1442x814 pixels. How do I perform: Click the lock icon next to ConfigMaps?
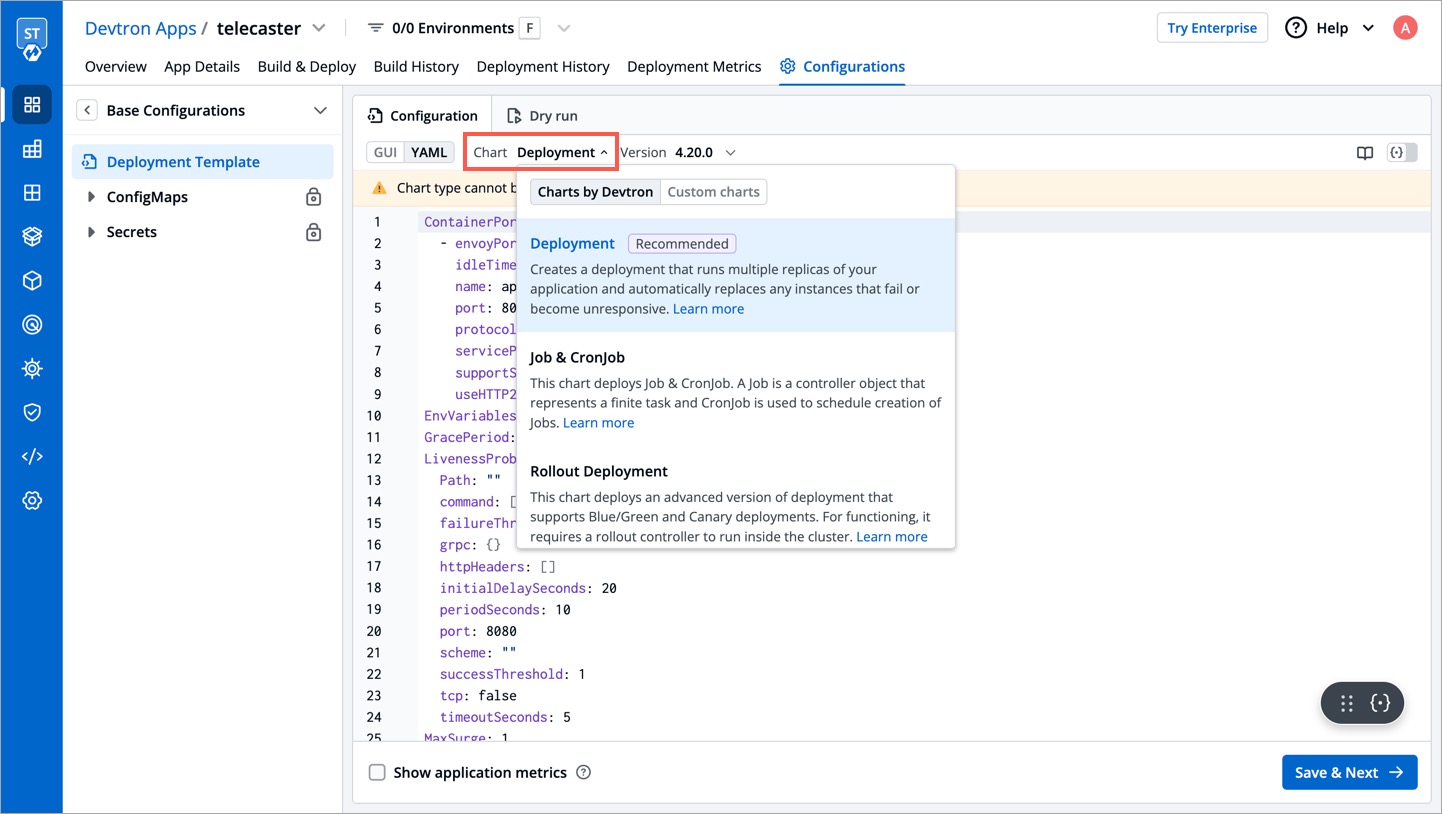point(313,197)
